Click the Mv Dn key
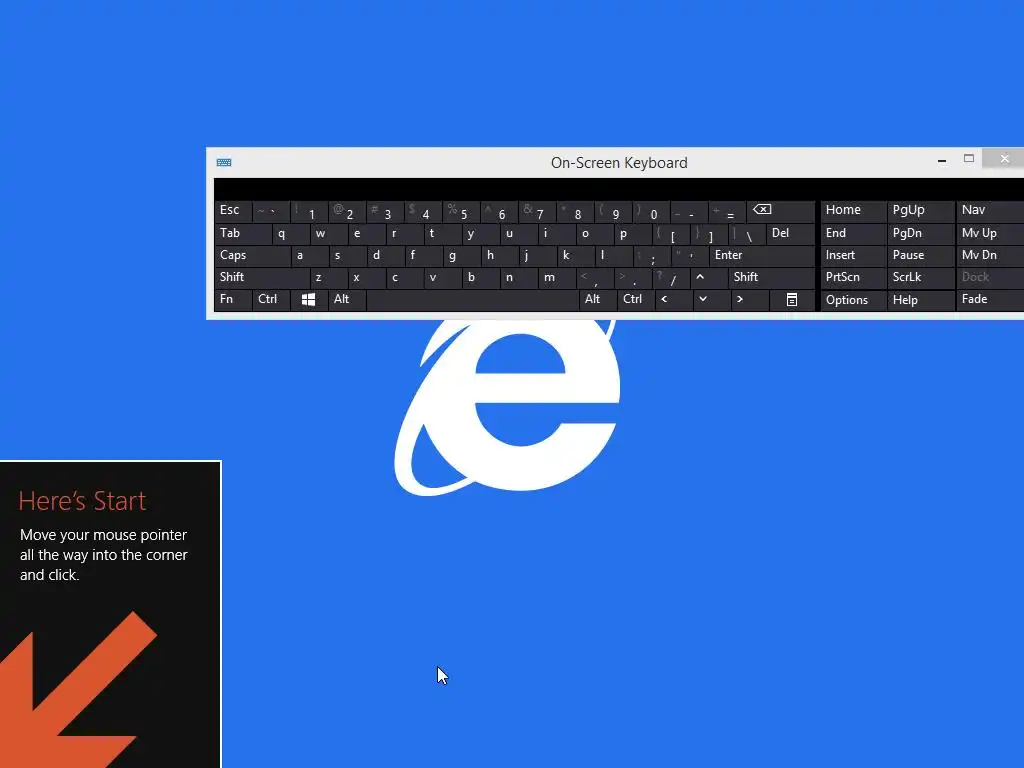 (x=990, y=255)
